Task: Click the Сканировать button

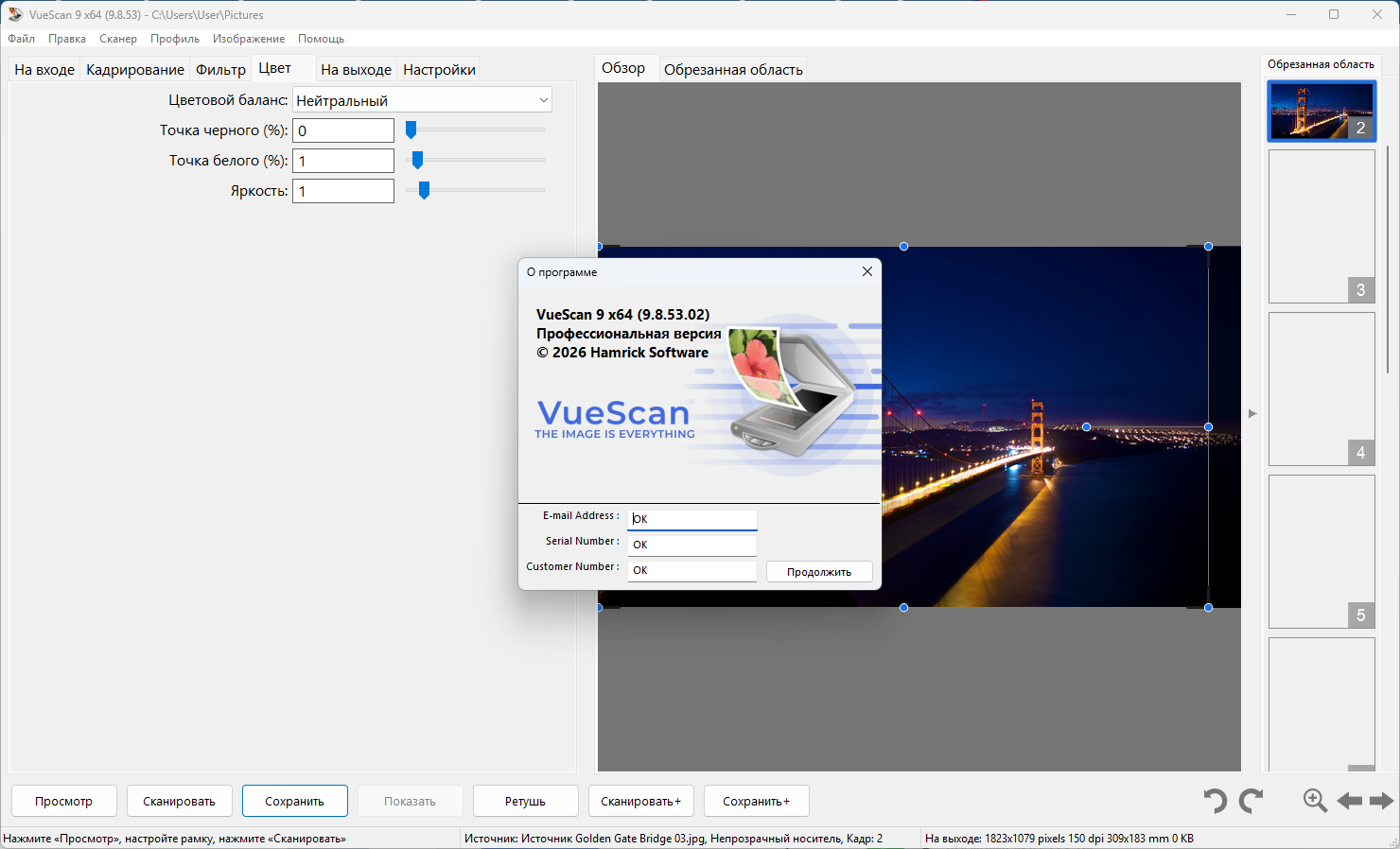Action: click(179, 801)
